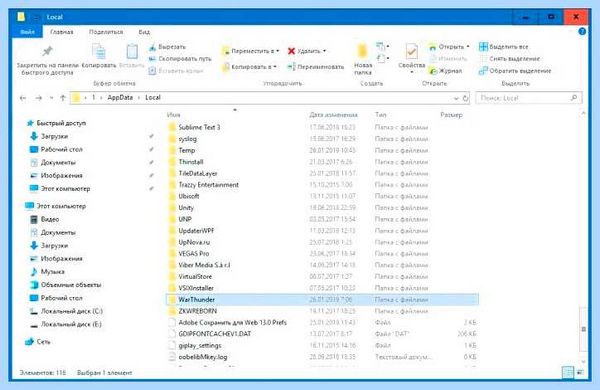Viewport: 600px width, 390px height.
Task: Click Paste shortcut (Вставить ярлык)
Action: pyautogui.click(x=176, y=71)
